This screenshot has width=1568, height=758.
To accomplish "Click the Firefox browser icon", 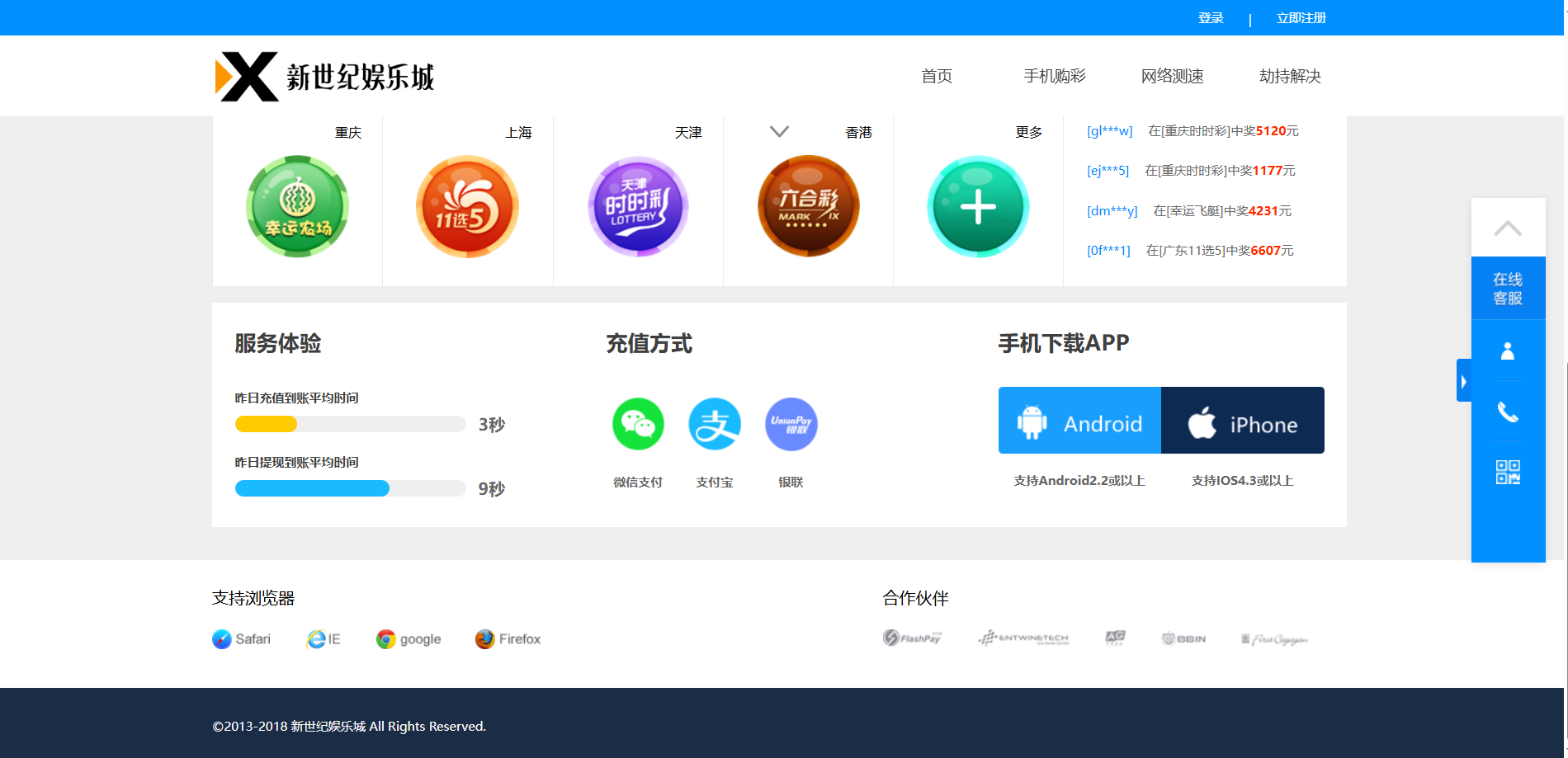I will coord(508,639).
